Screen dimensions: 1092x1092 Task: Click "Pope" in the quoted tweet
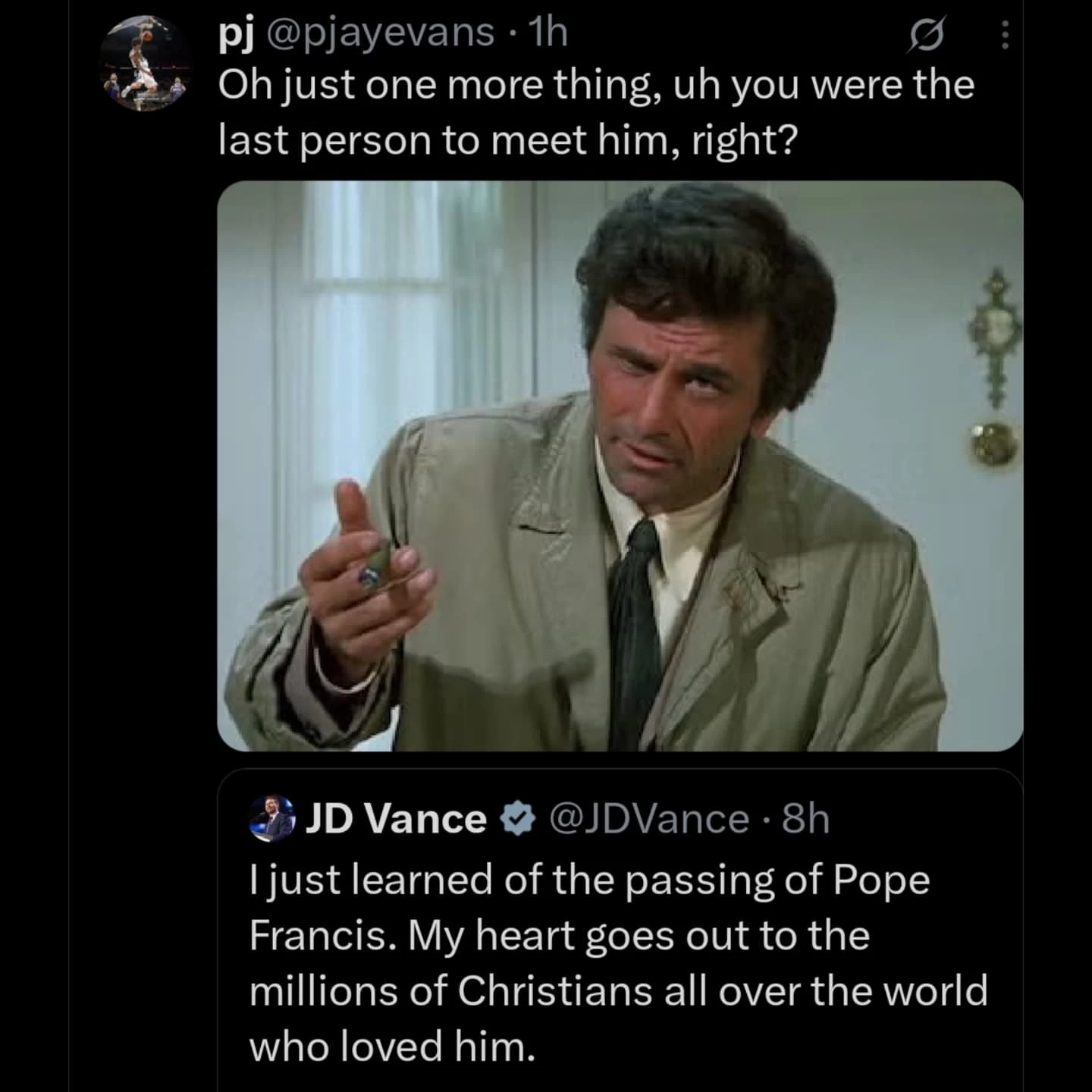[x=881, y=880]
